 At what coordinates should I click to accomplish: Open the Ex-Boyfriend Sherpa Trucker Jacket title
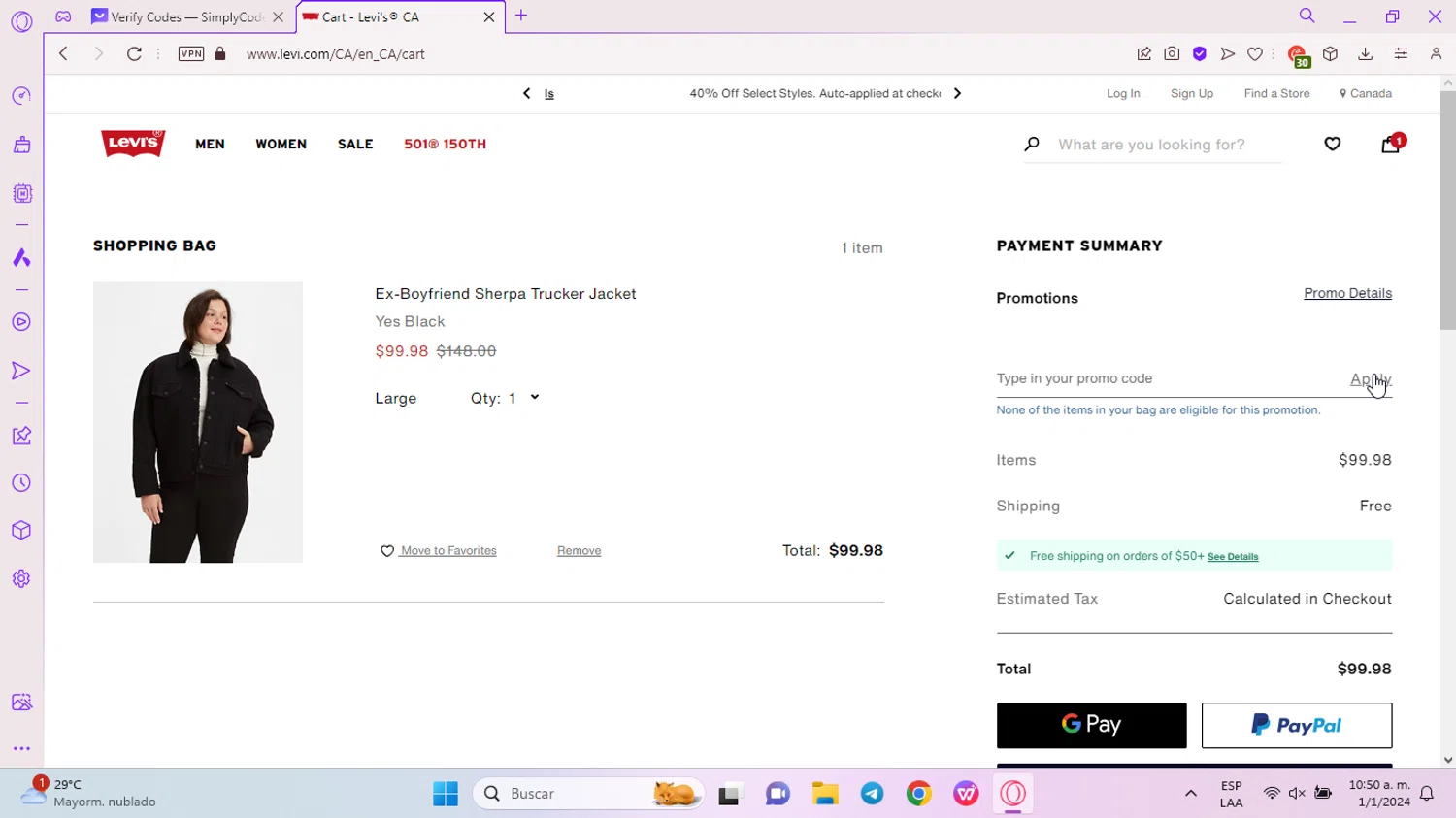506,294
